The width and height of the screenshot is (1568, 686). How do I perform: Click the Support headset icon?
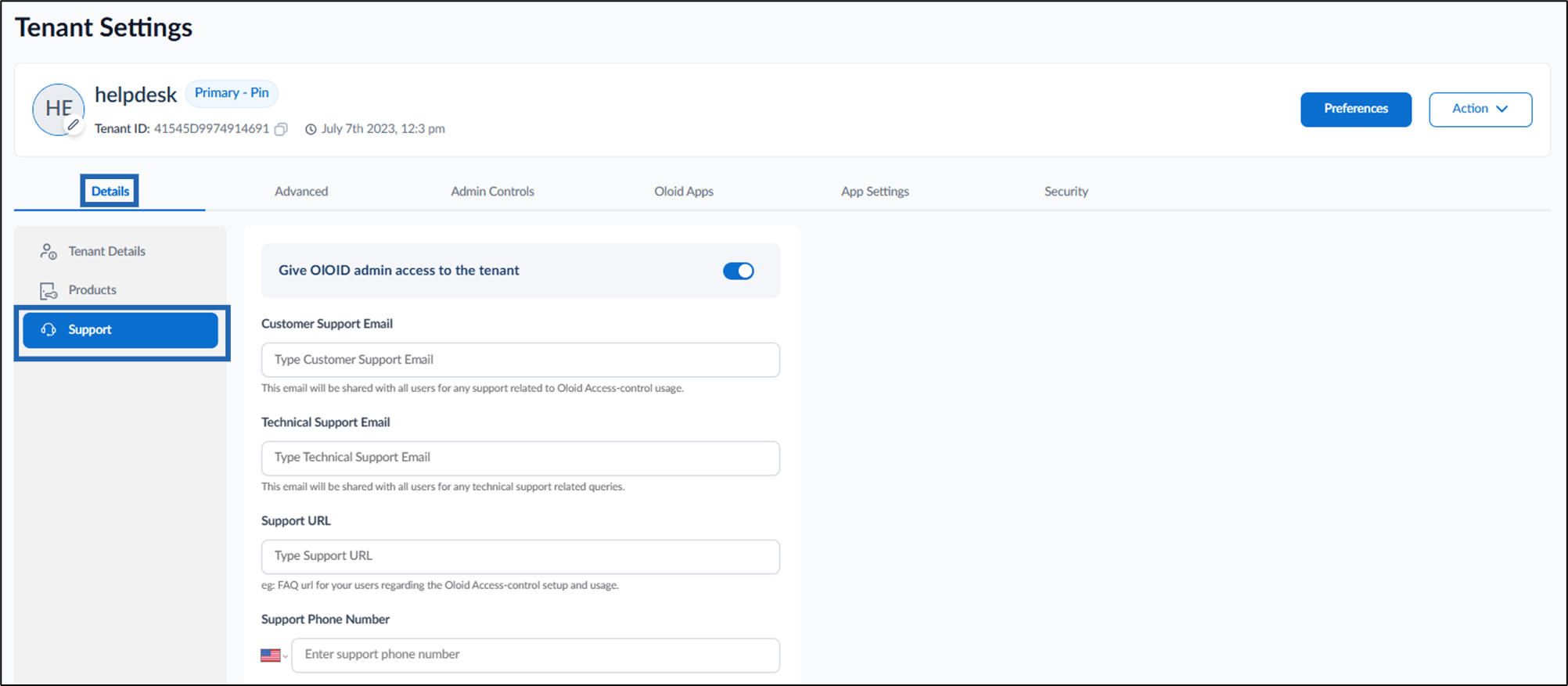[x=49, y=330]
